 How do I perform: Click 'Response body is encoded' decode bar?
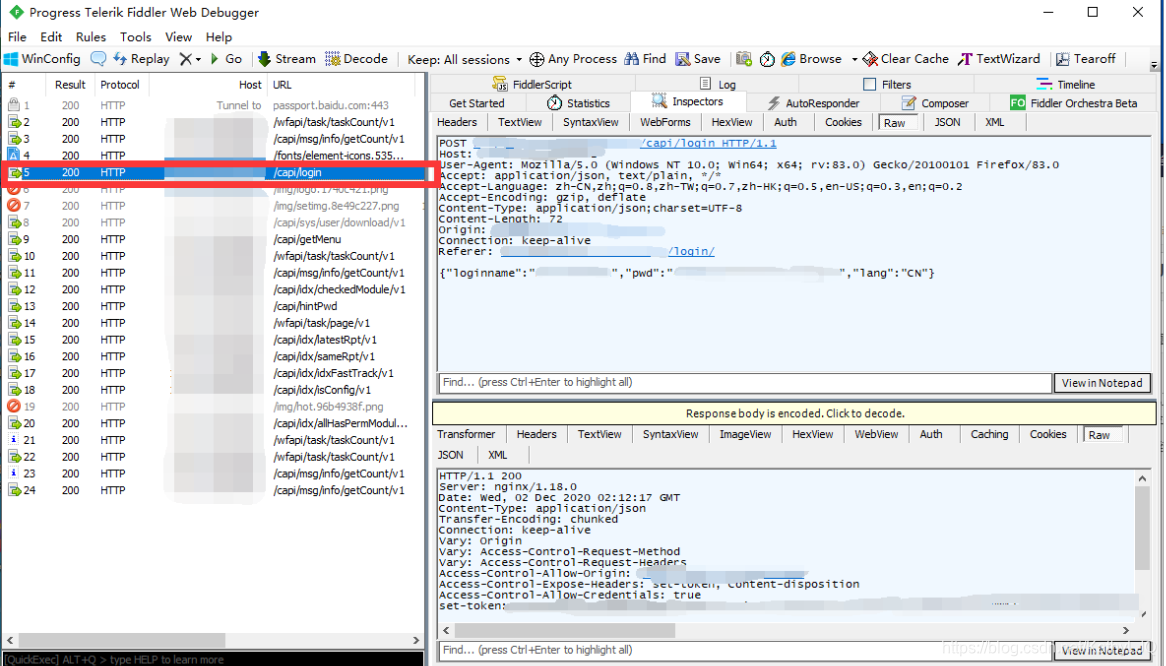[x=794, y=413]
